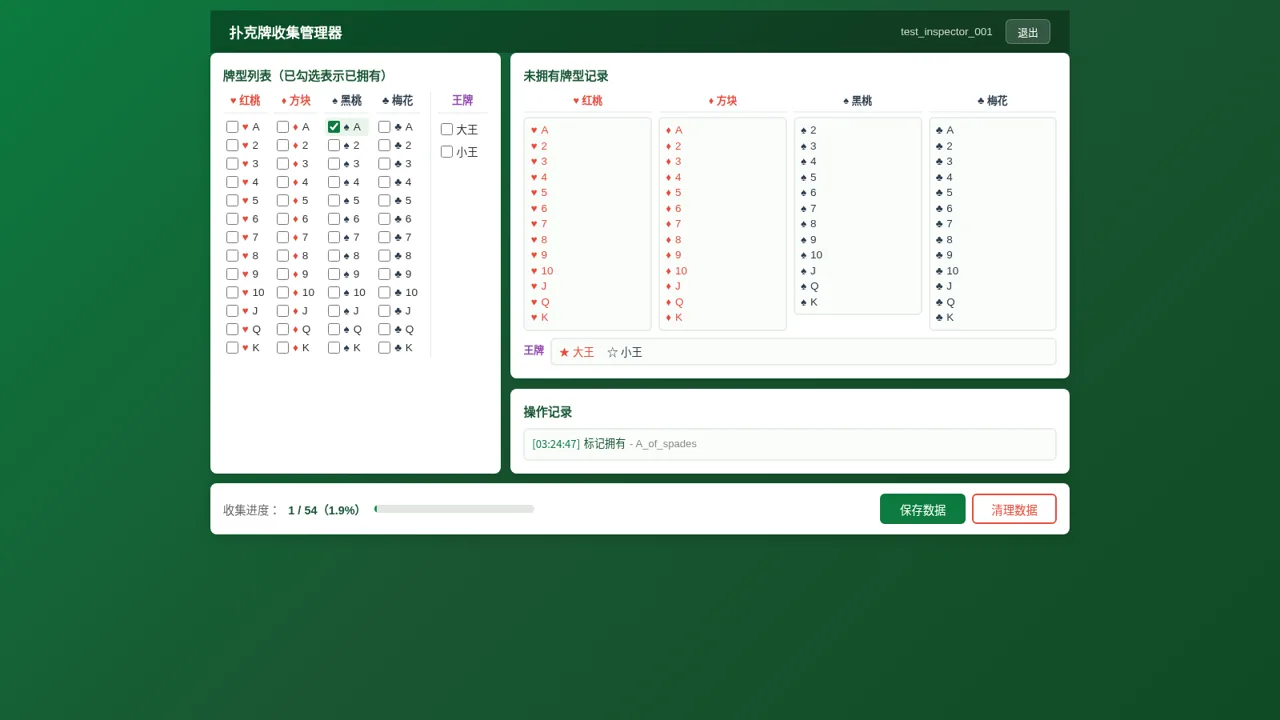Image resolution: width=1280 pixels, height=720 pixels.
Task: Mark the 小王 joker as owned
Action: [x=447, y=152]
